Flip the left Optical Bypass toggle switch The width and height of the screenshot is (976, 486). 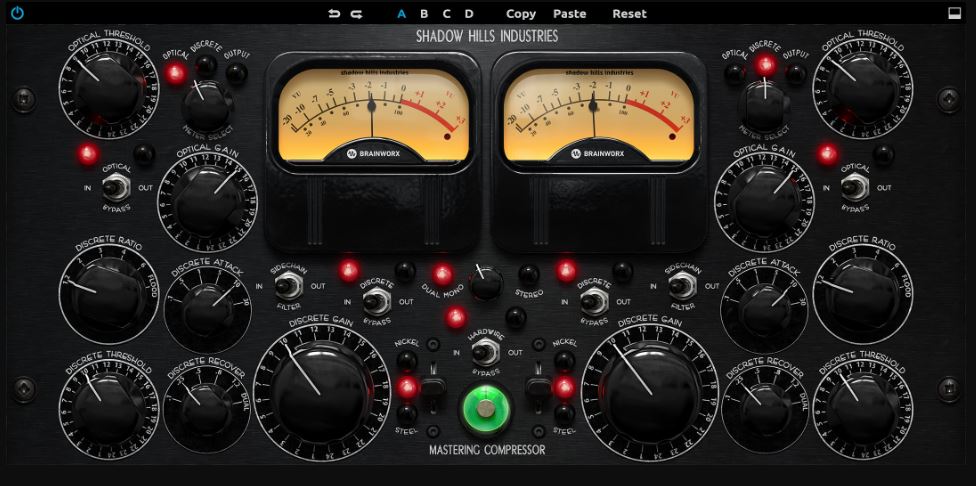coord(116,187)
